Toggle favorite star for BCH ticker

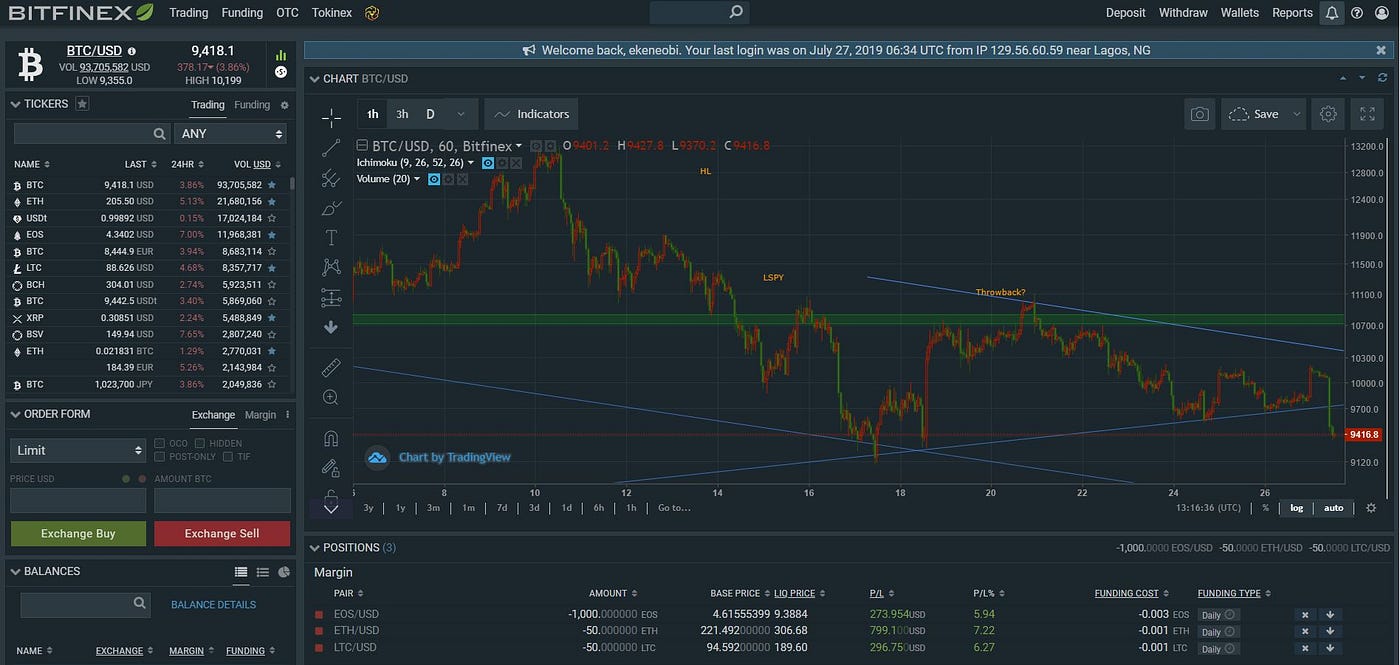pyautogui.click(x=271, y=285)
